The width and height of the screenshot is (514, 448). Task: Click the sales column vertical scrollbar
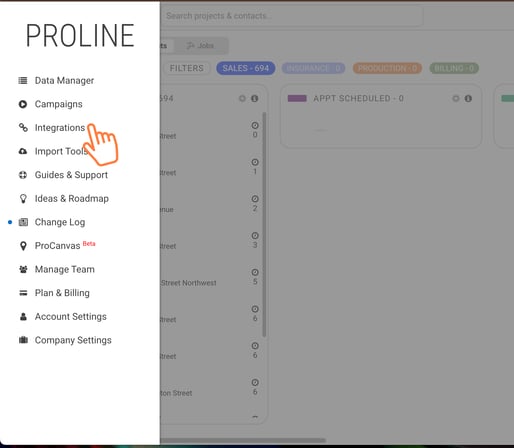click(264, 224)
